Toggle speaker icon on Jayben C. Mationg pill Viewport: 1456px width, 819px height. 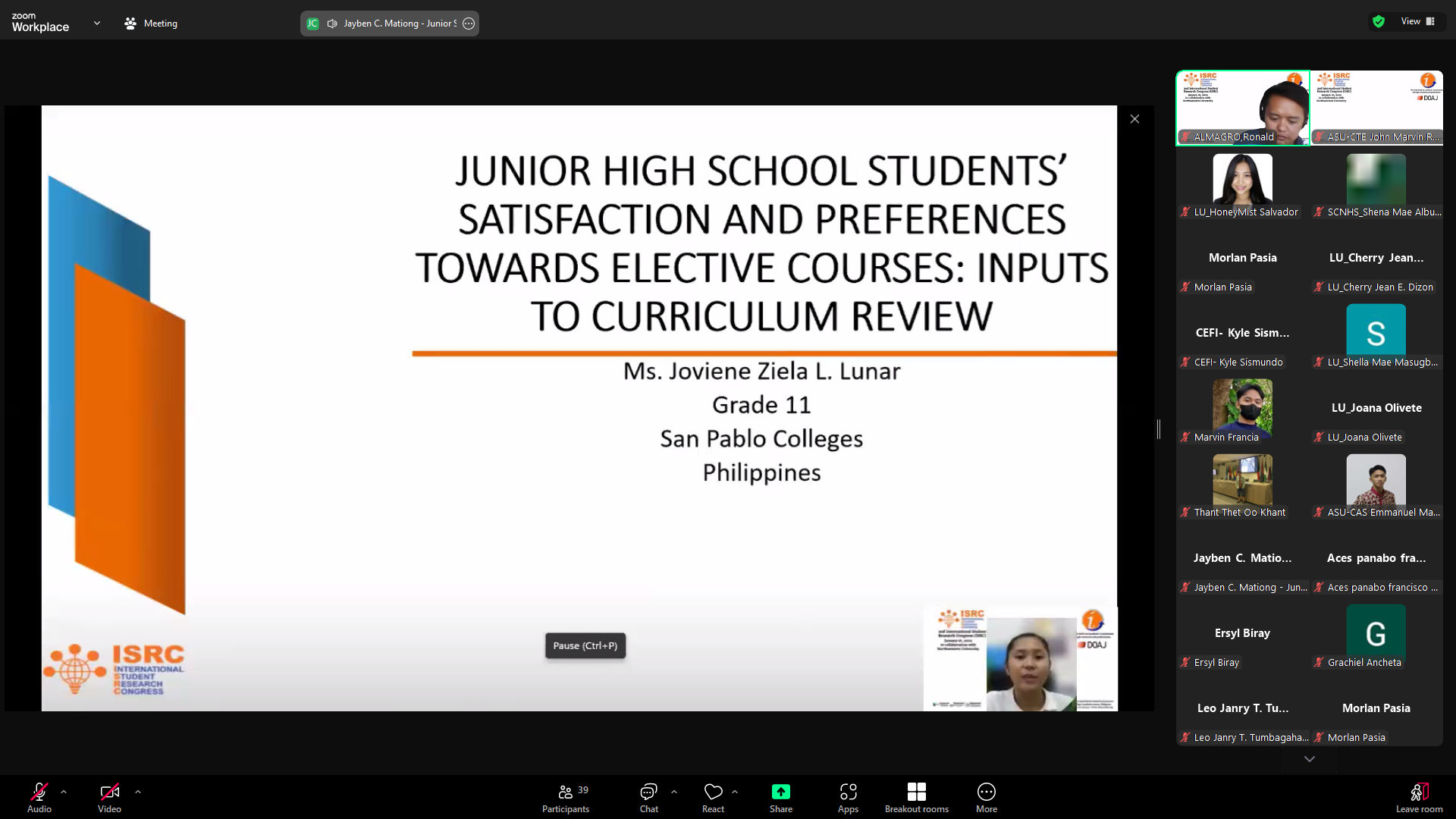coord(332,24)
